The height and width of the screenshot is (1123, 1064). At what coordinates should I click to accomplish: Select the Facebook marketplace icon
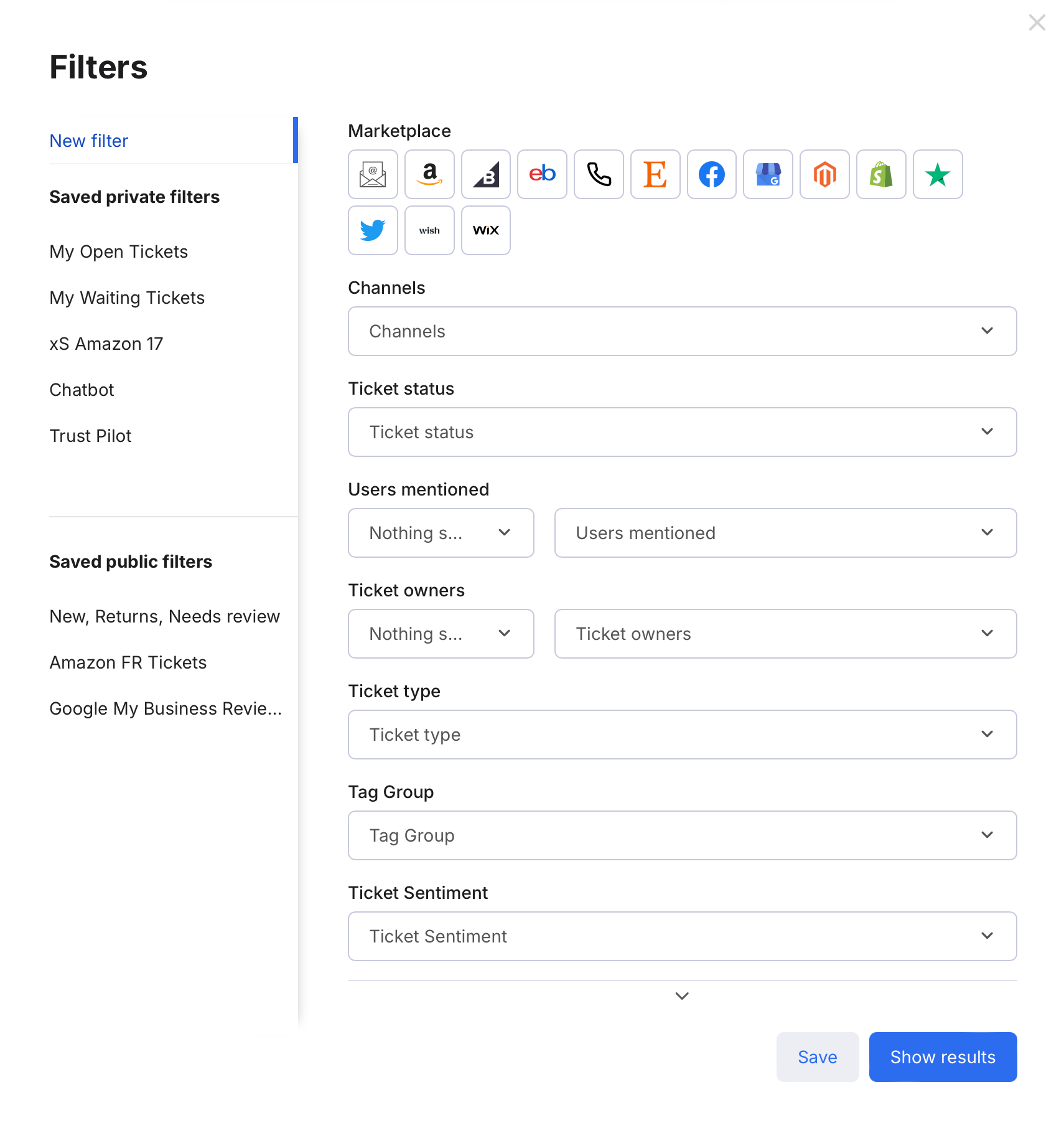tap(712, 174)
